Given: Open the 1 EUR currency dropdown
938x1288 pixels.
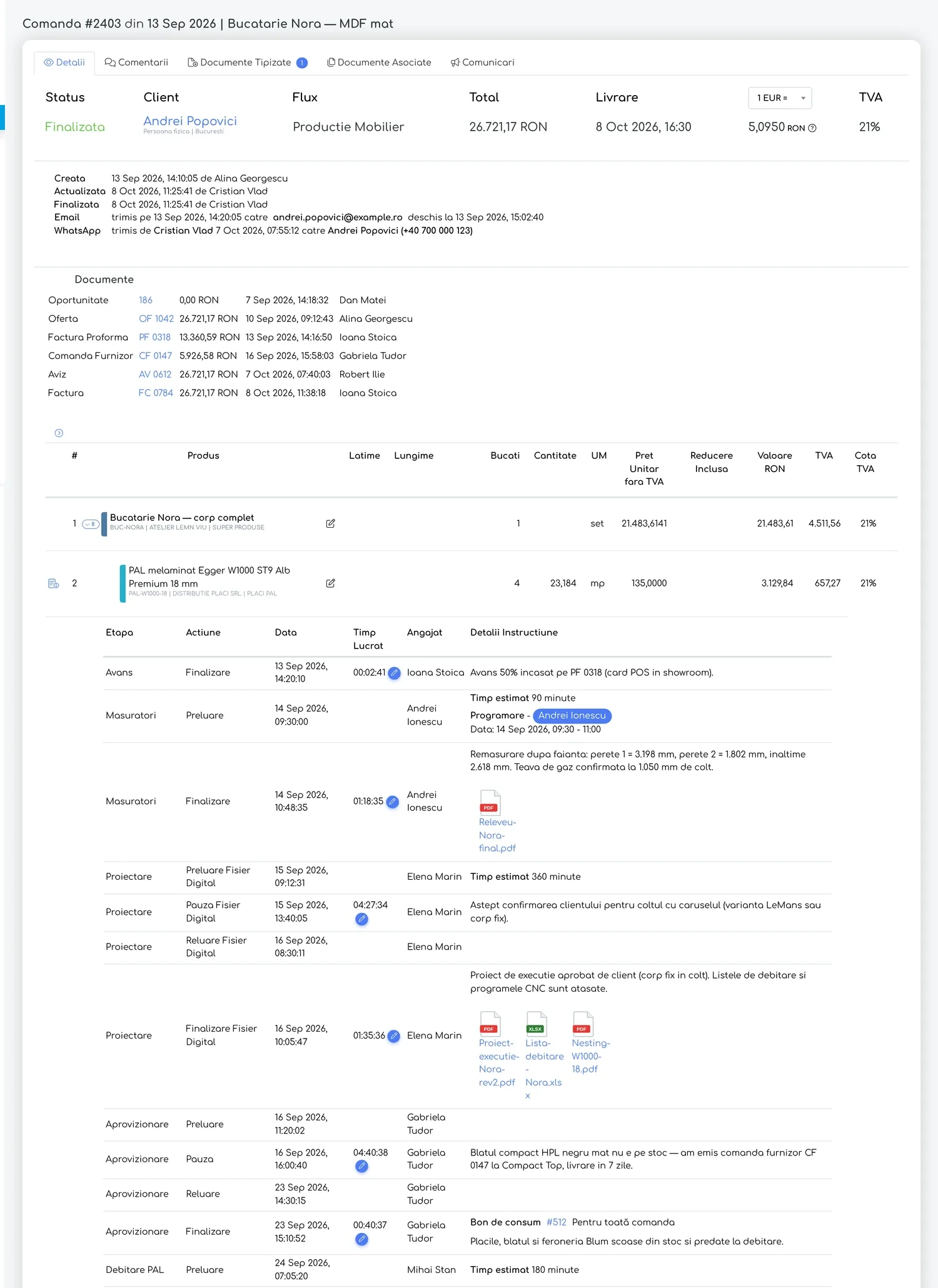Looking at the screenshot, I should (x=780, y=98).
